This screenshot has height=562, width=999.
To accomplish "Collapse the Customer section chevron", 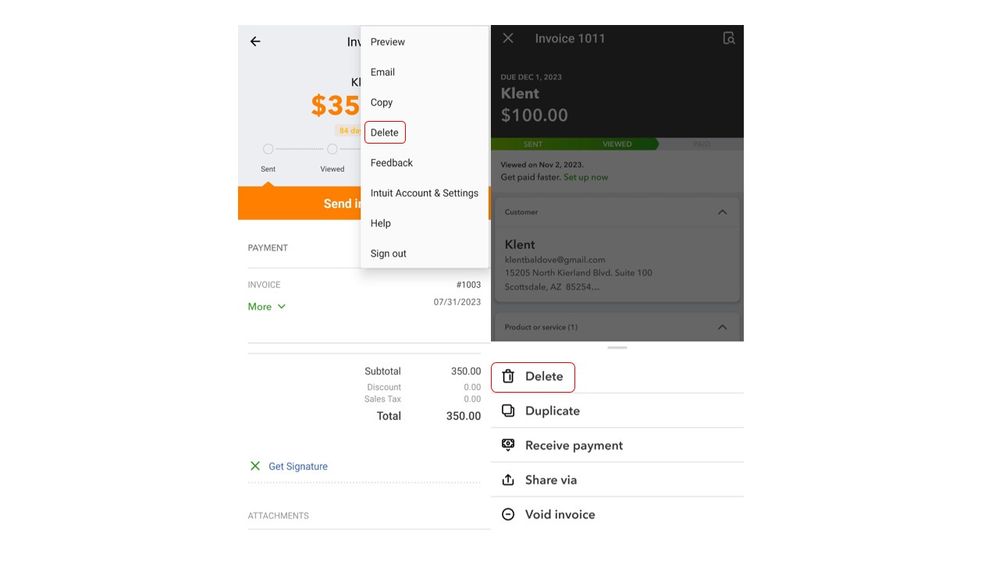I will [x=723, y=212].
